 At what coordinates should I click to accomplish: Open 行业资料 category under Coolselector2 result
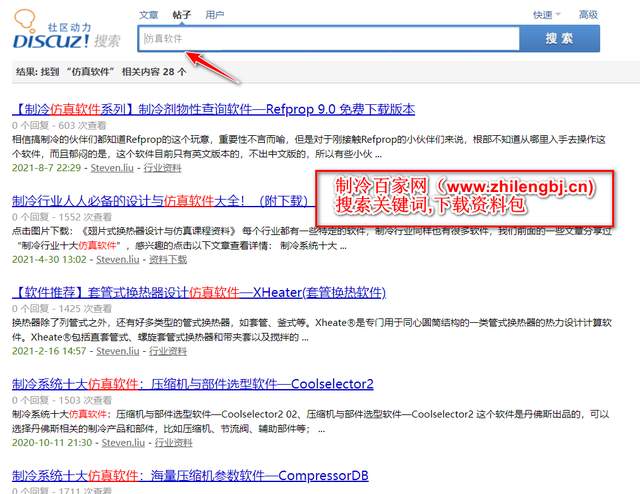pos(173,443)
